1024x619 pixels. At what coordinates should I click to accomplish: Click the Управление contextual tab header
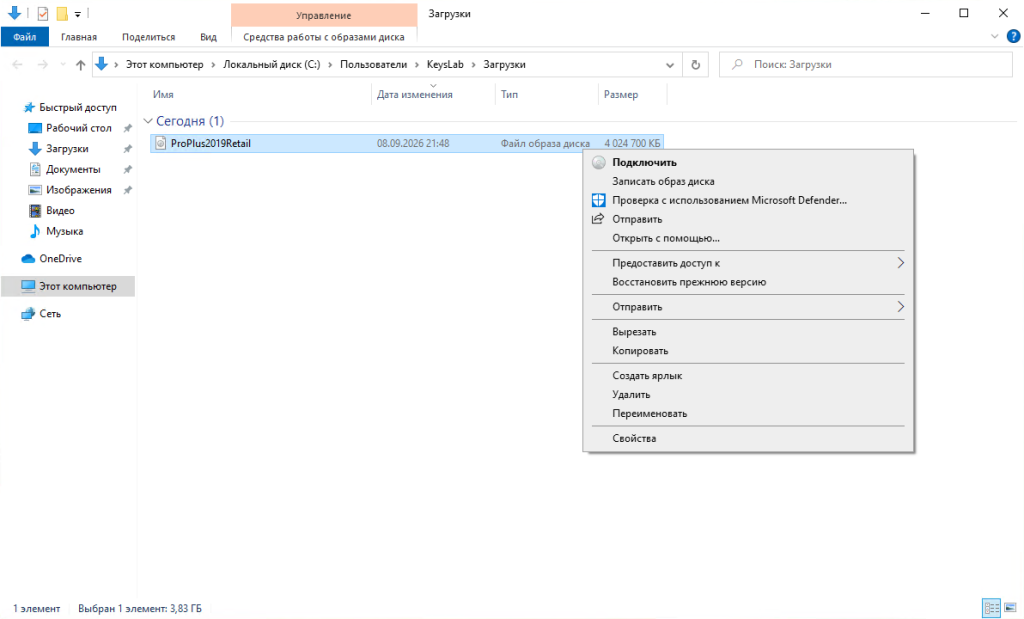324,15
